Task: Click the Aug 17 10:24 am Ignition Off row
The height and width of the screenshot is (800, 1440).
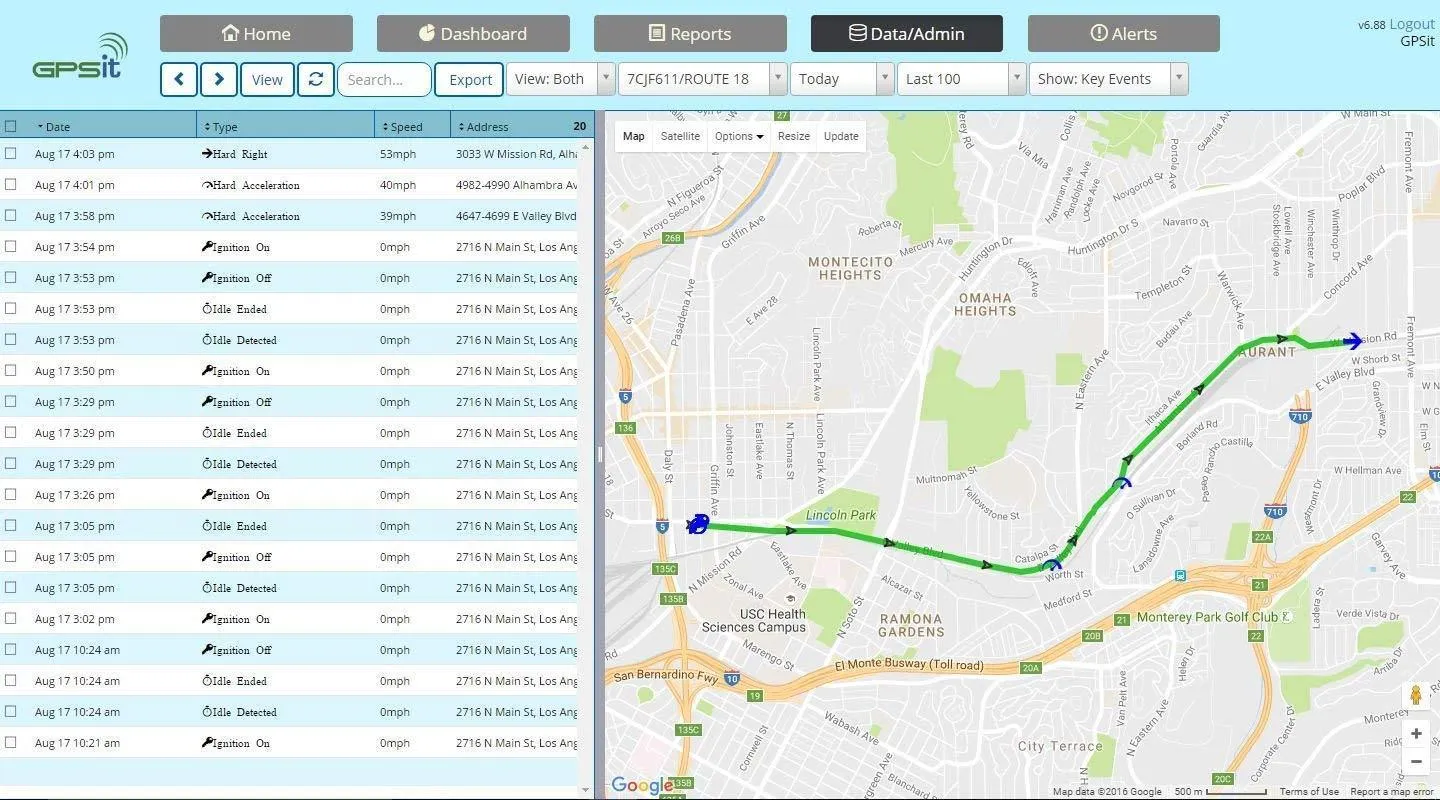Action: click(290, 650)
